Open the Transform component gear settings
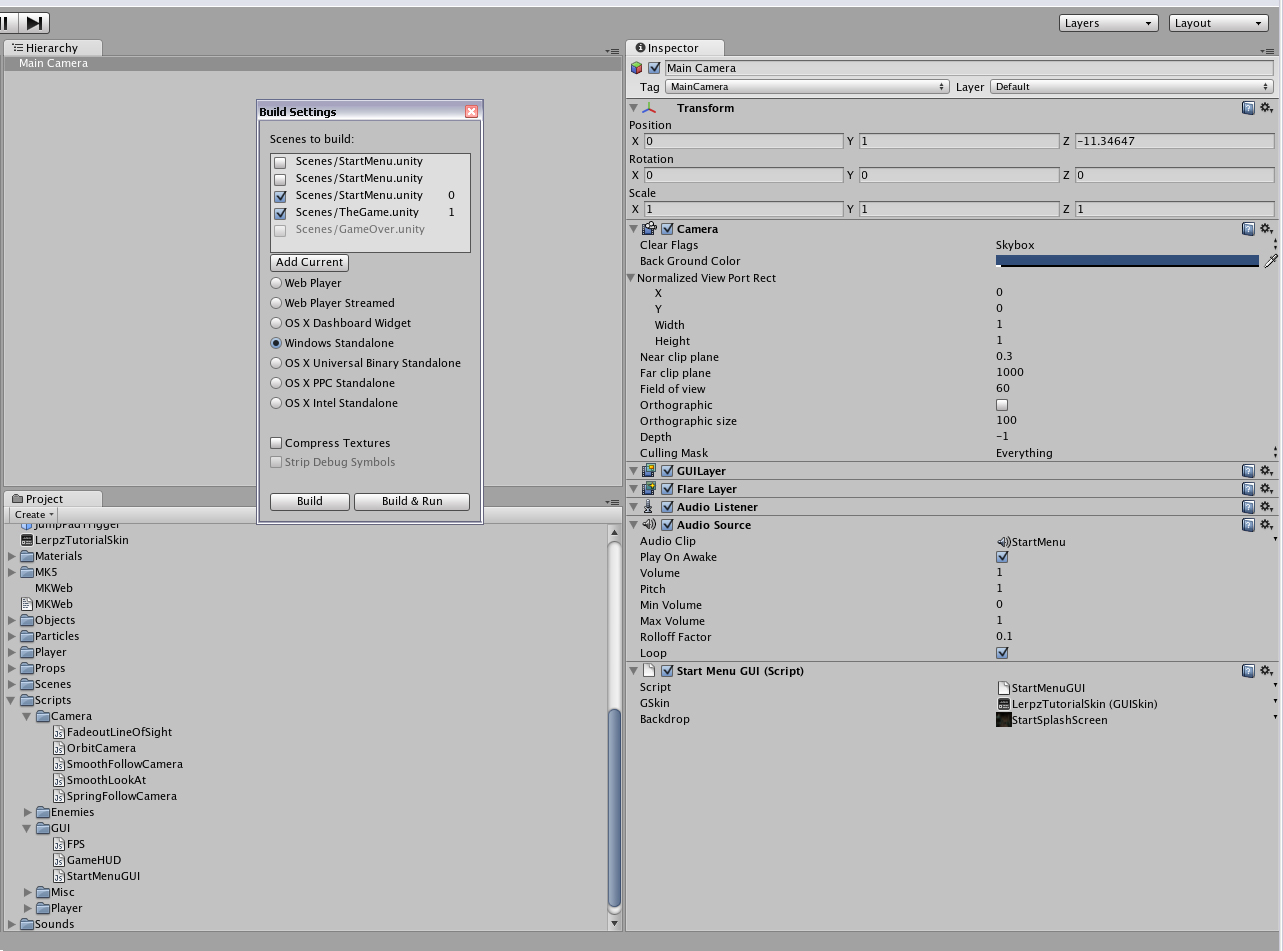This screenshot has width=1283, height=951. (x=1266, y=107)
